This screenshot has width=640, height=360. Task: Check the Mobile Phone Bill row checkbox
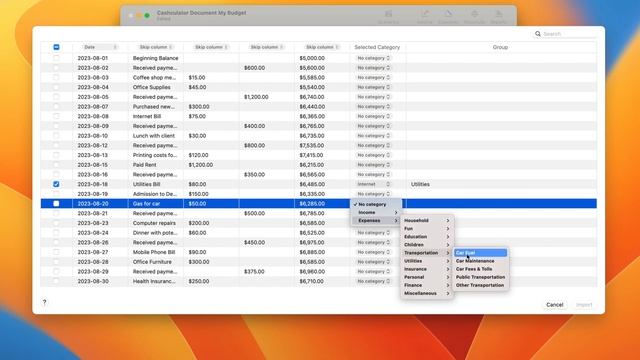pyautogui.click(x=56, y=252)
